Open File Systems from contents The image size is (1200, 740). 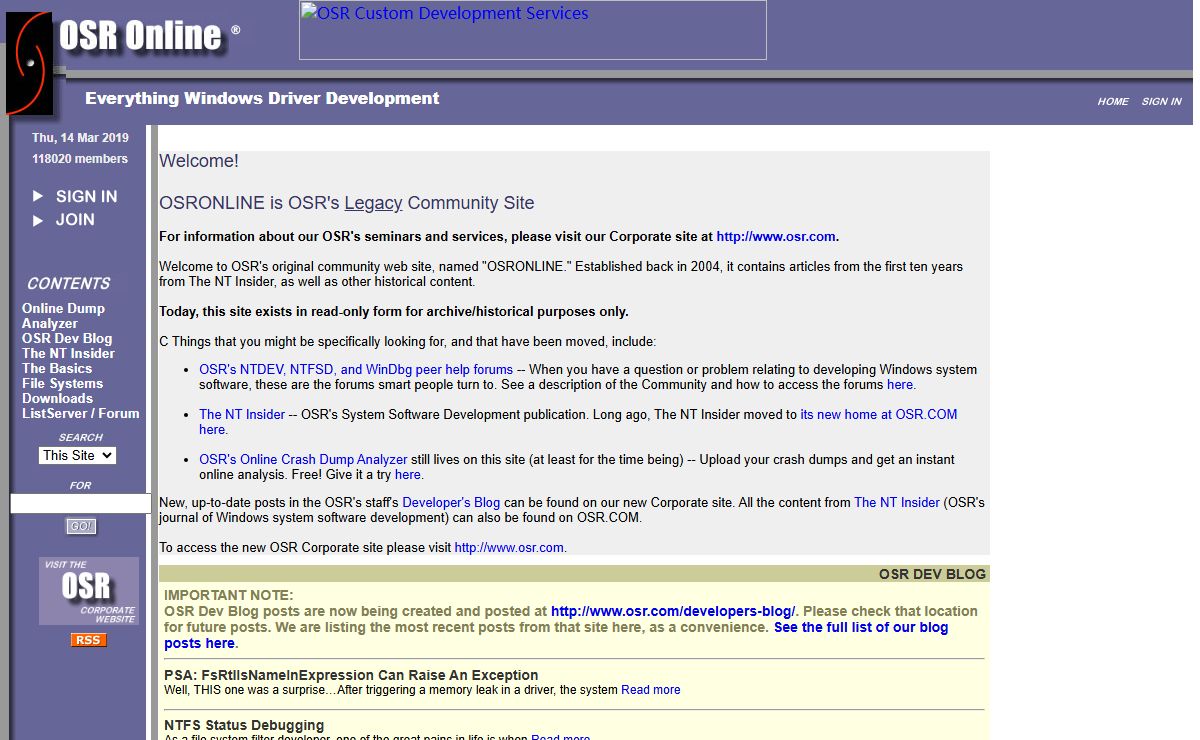click(62, 383)
